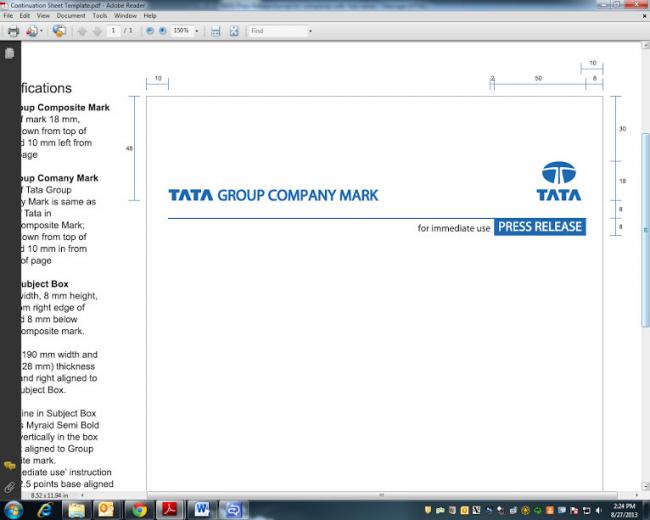Open the Attachments paperclip panel
Viewport: 650px width, 520px height.
[x=9, y=487]
